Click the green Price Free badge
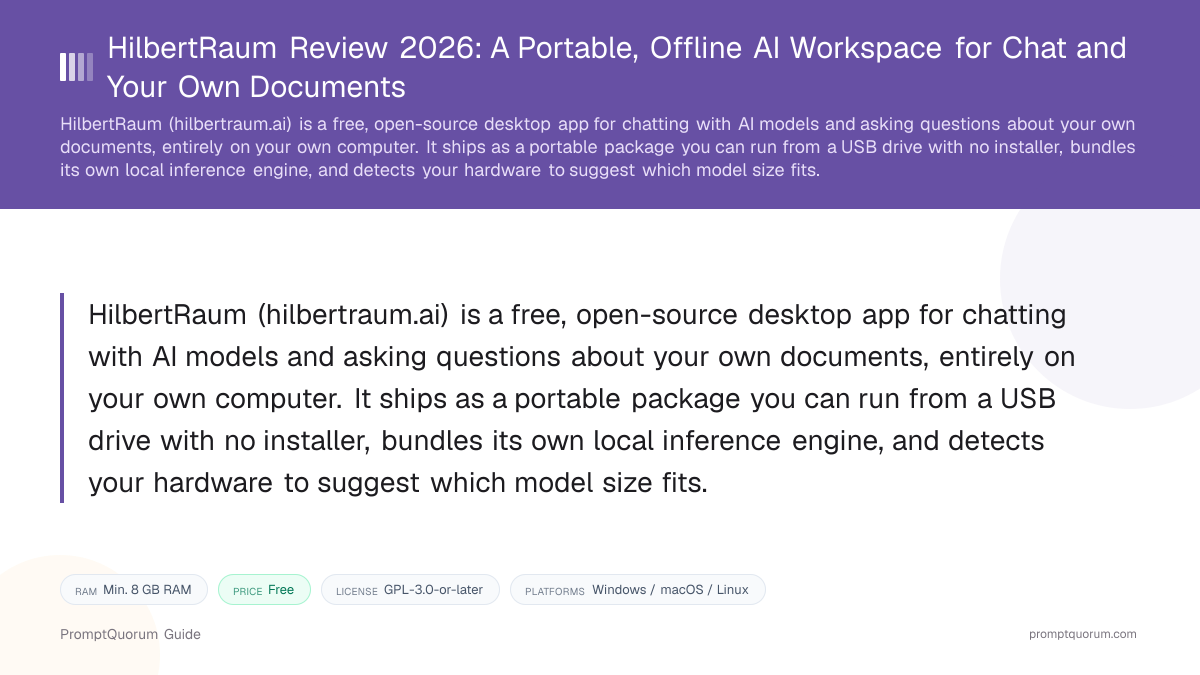 pyautogui.click(x=264, y=590)
